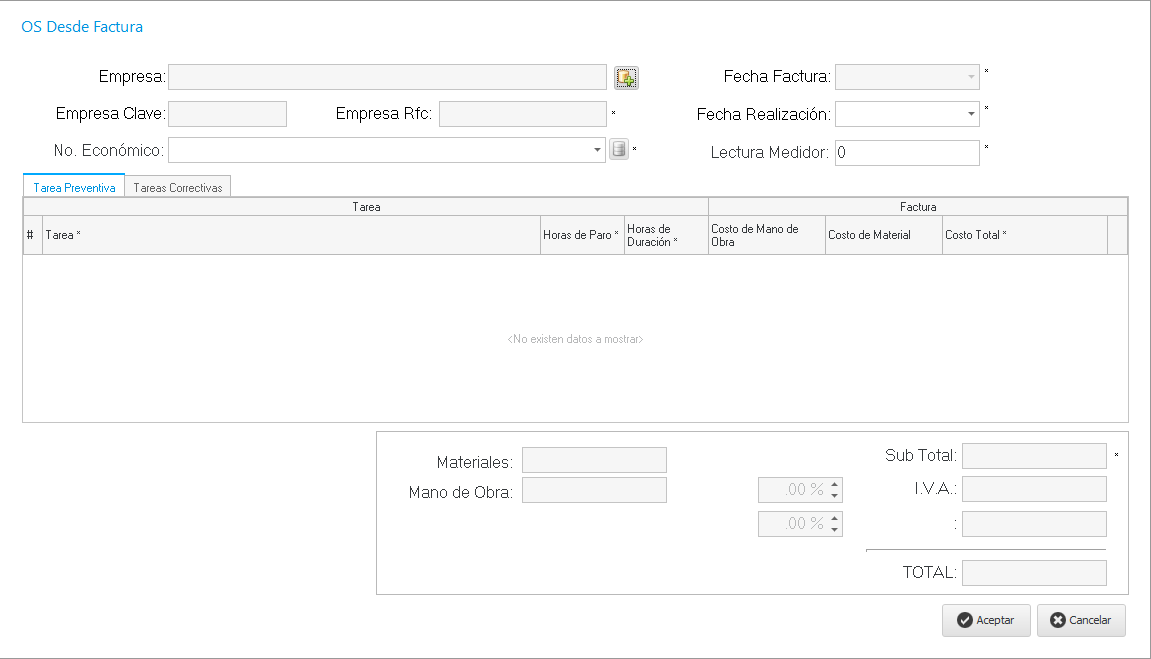Expand the No. Económico dropdown list
The image size is (1151, 659).
[597, 150]
